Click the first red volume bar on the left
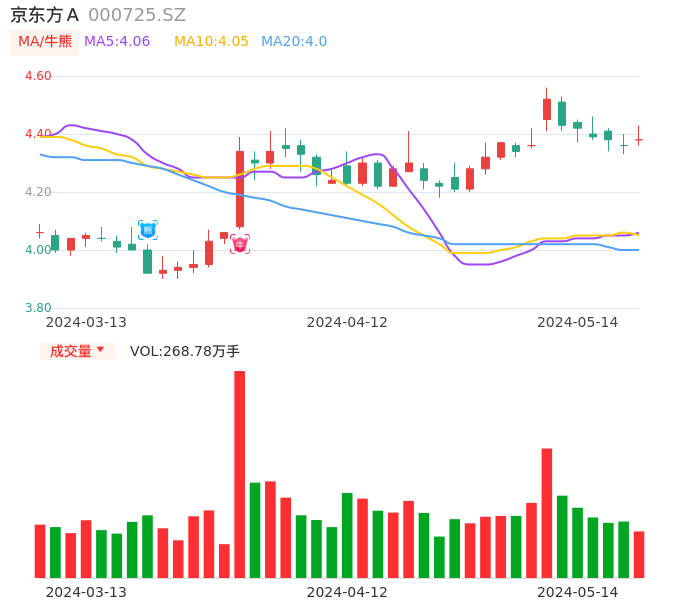The height and width of the screenshot is (606, 686). coord(40,551)
